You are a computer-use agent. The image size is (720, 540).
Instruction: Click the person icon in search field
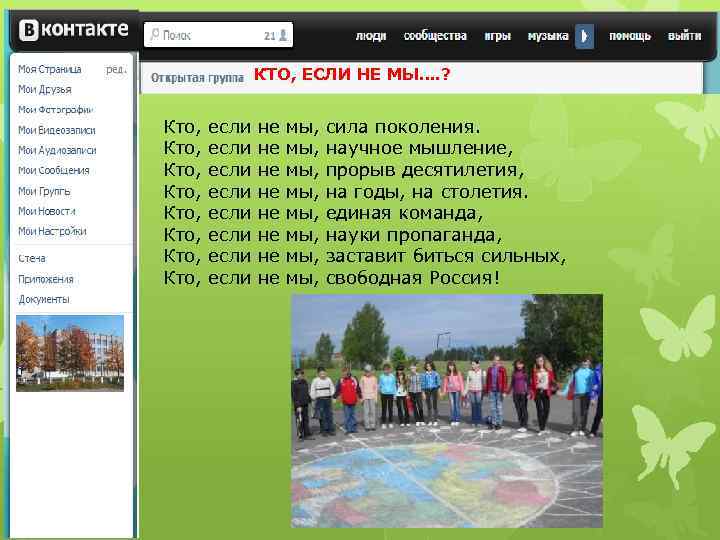[283, 35]
